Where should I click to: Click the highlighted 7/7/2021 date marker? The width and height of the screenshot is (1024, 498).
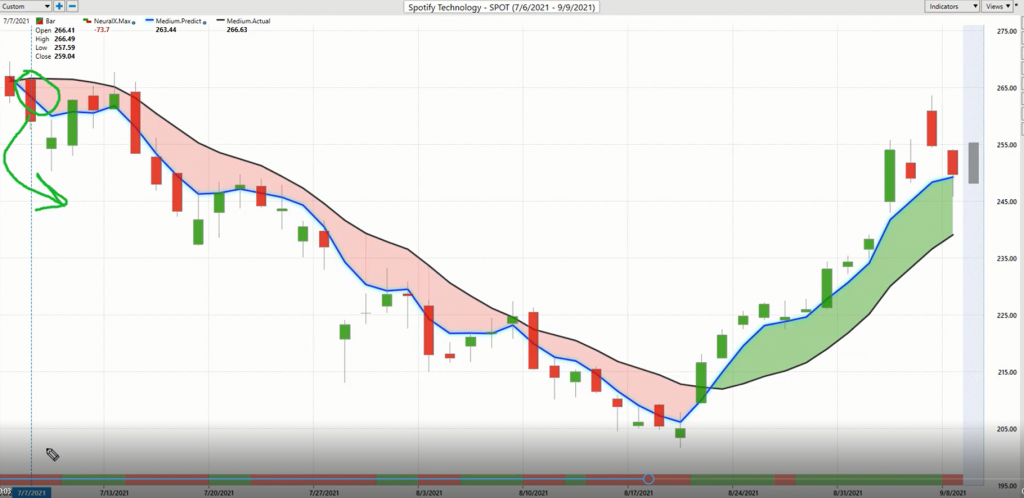(31, 492)
